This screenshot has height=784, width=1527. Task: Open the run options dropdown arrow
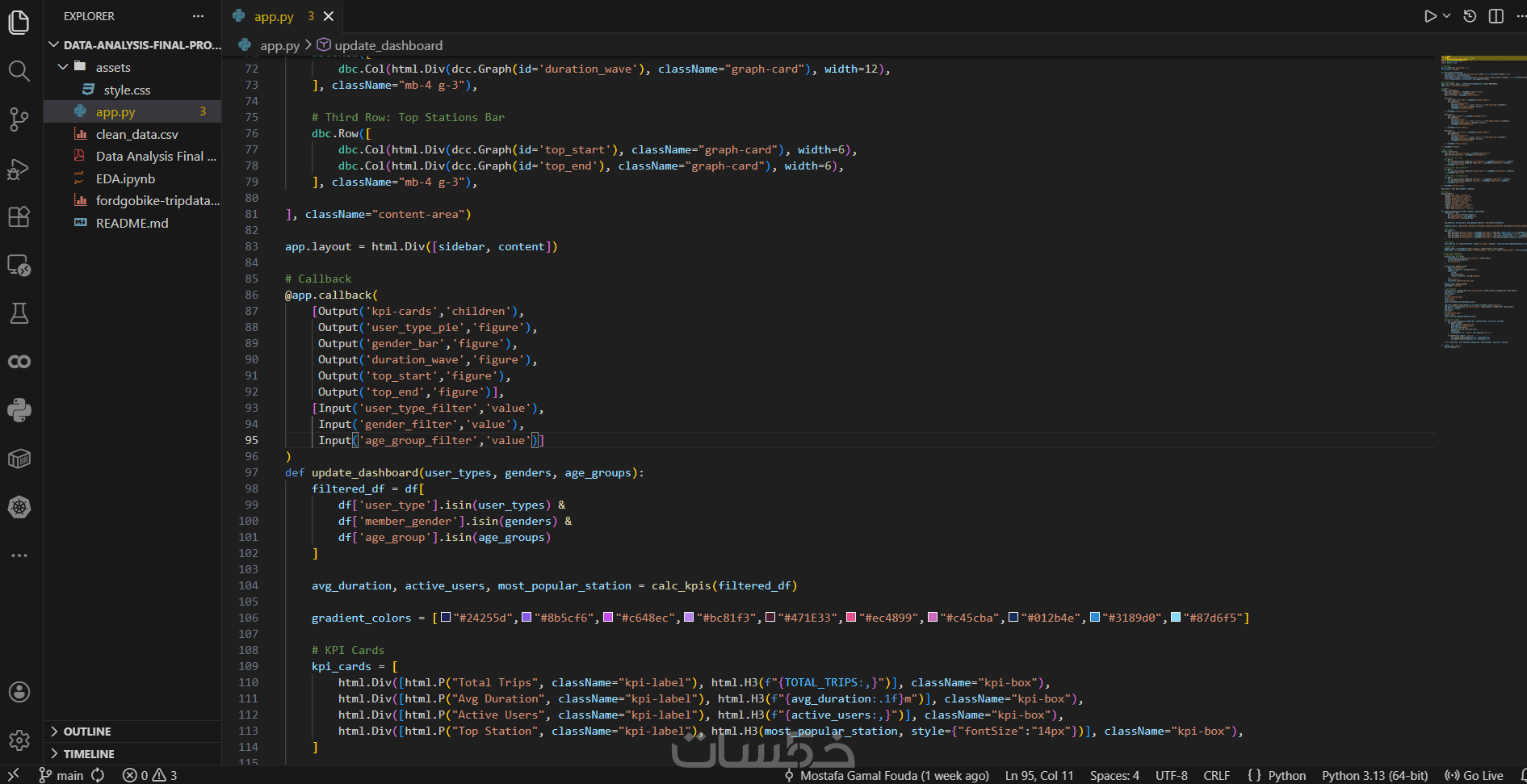click(1446, 16)
